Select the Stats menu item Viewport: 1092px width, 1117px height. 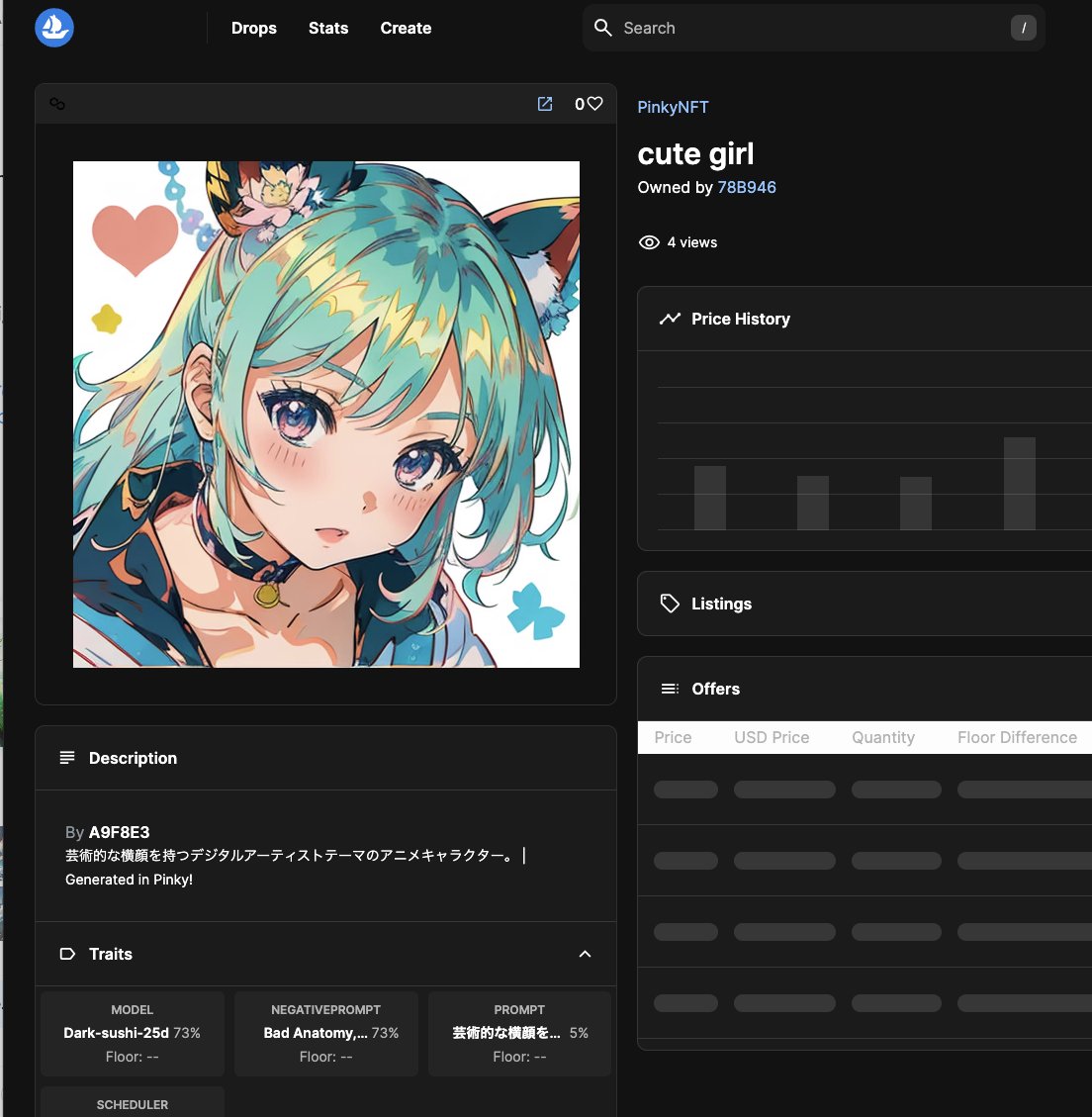coord(327,28)
